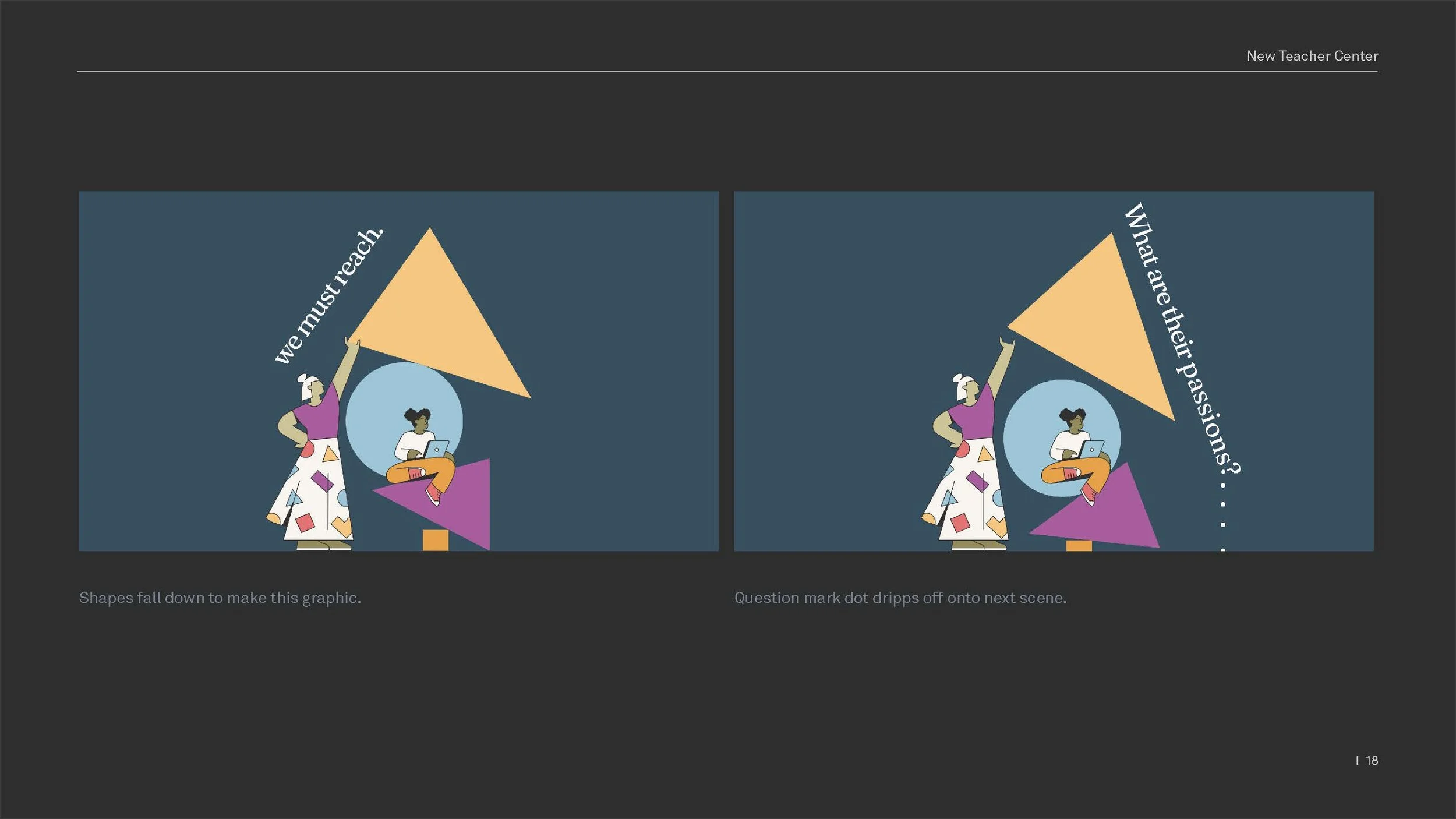Screen dimensions: 1456x819
Task: Click the "New Teacher Center" header text
Action: click(x=1312, y=56)
